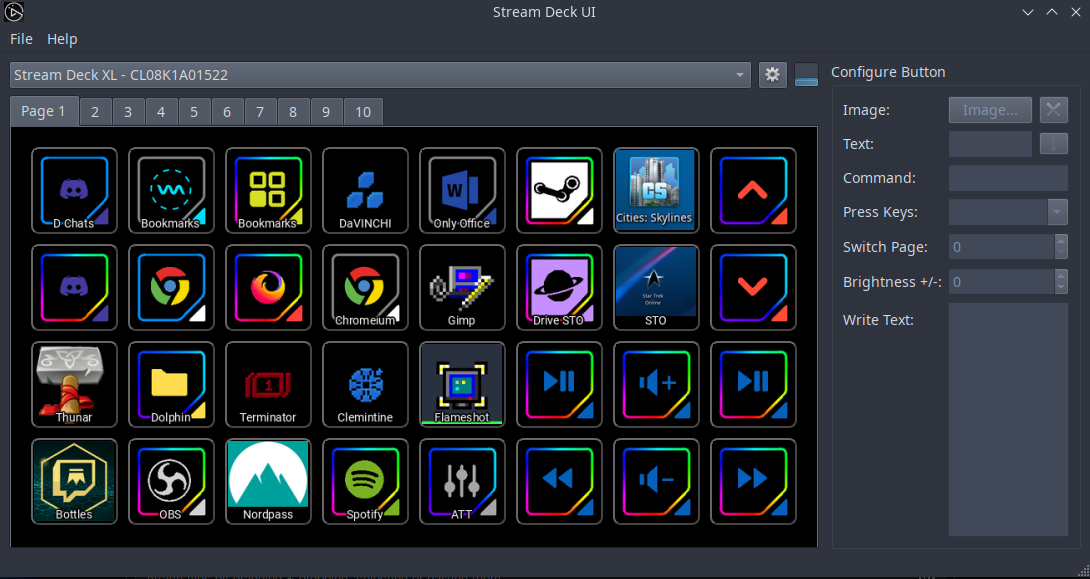This screenshot has height=579, width=1090.
Task: Open the File menu
Action: [20, 39]
